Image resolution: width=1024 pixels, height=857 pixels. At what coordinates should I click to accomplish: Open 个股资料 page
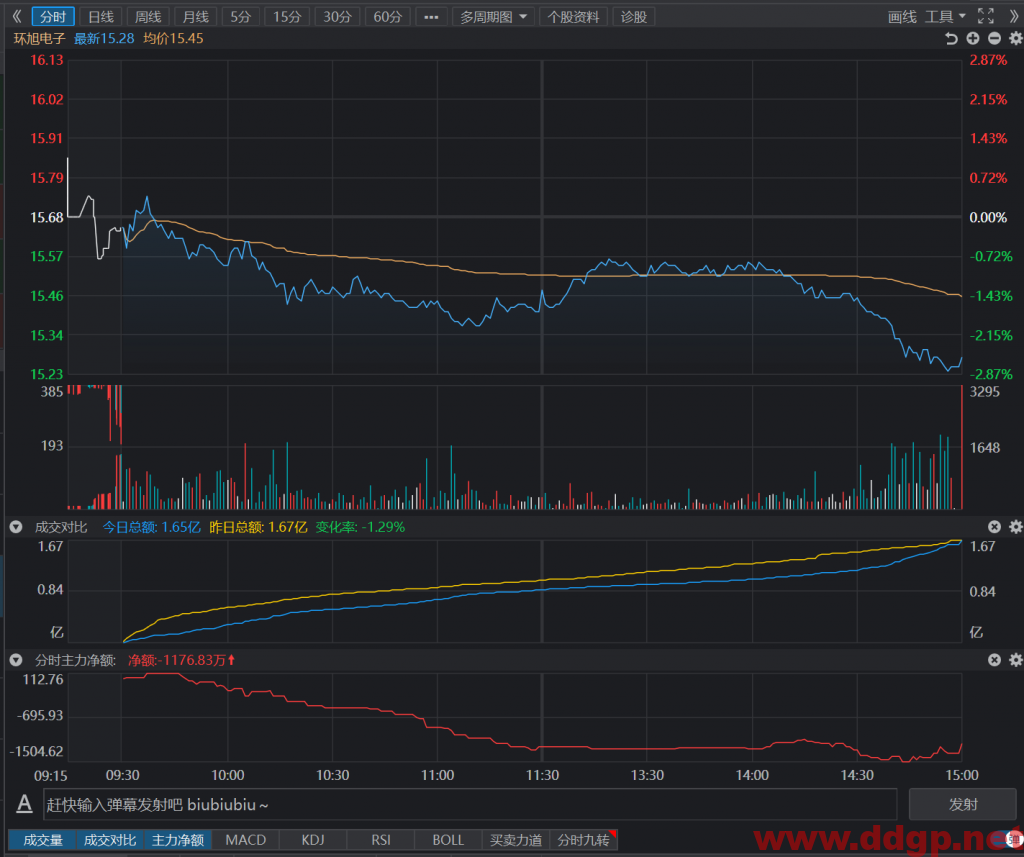573,17
